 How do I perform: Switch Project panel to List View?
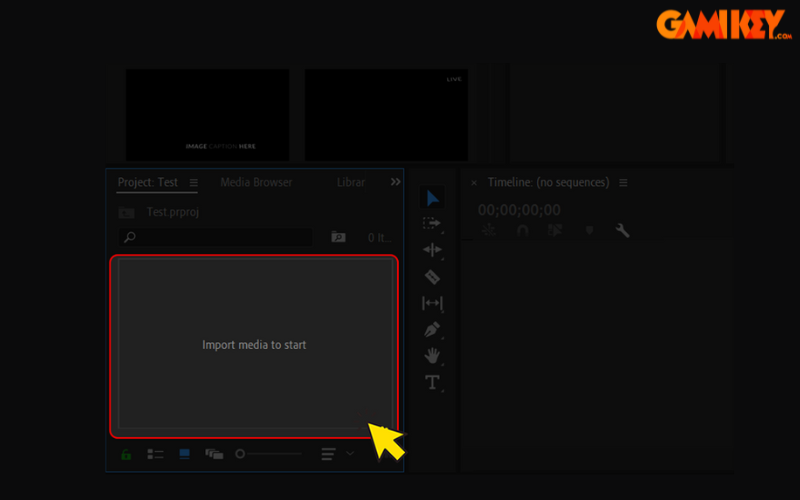click(x=155, y=454)
